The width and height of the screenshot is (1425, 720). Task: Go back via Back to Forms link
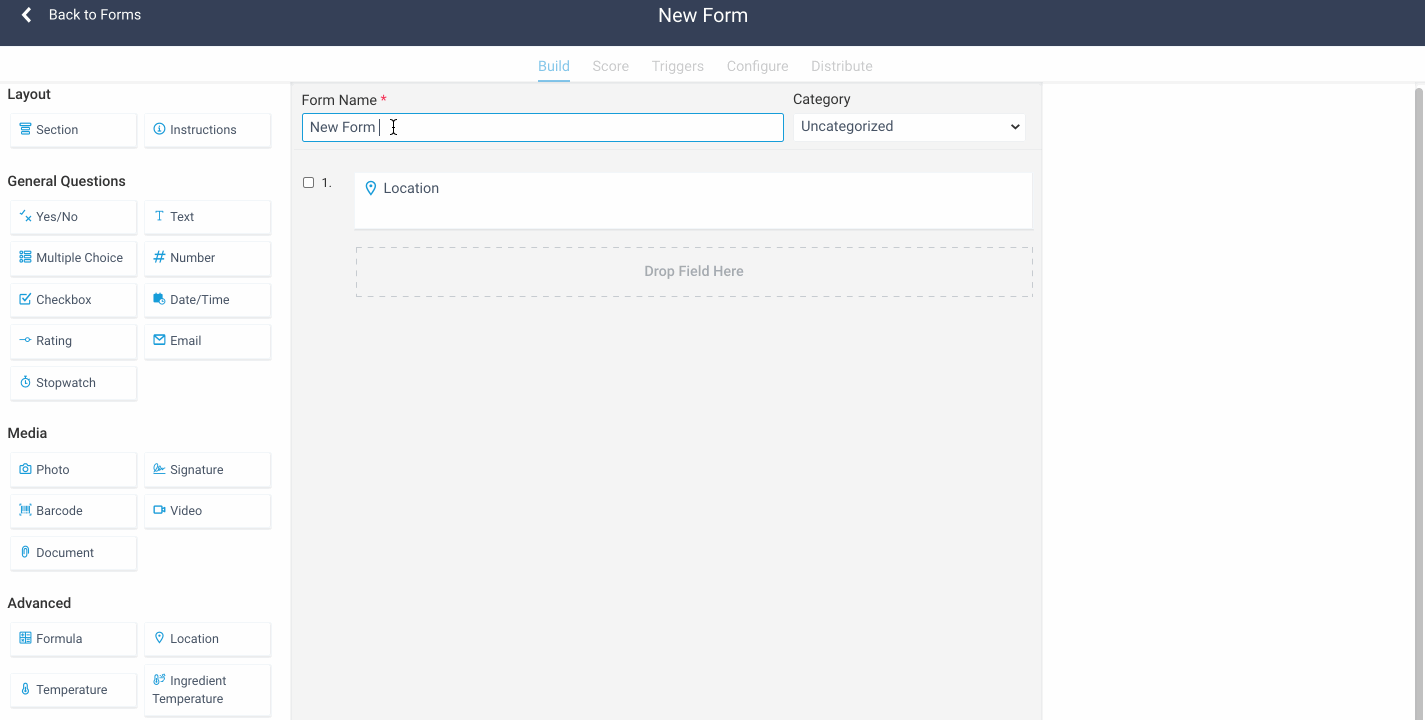(x=94, y=15)
